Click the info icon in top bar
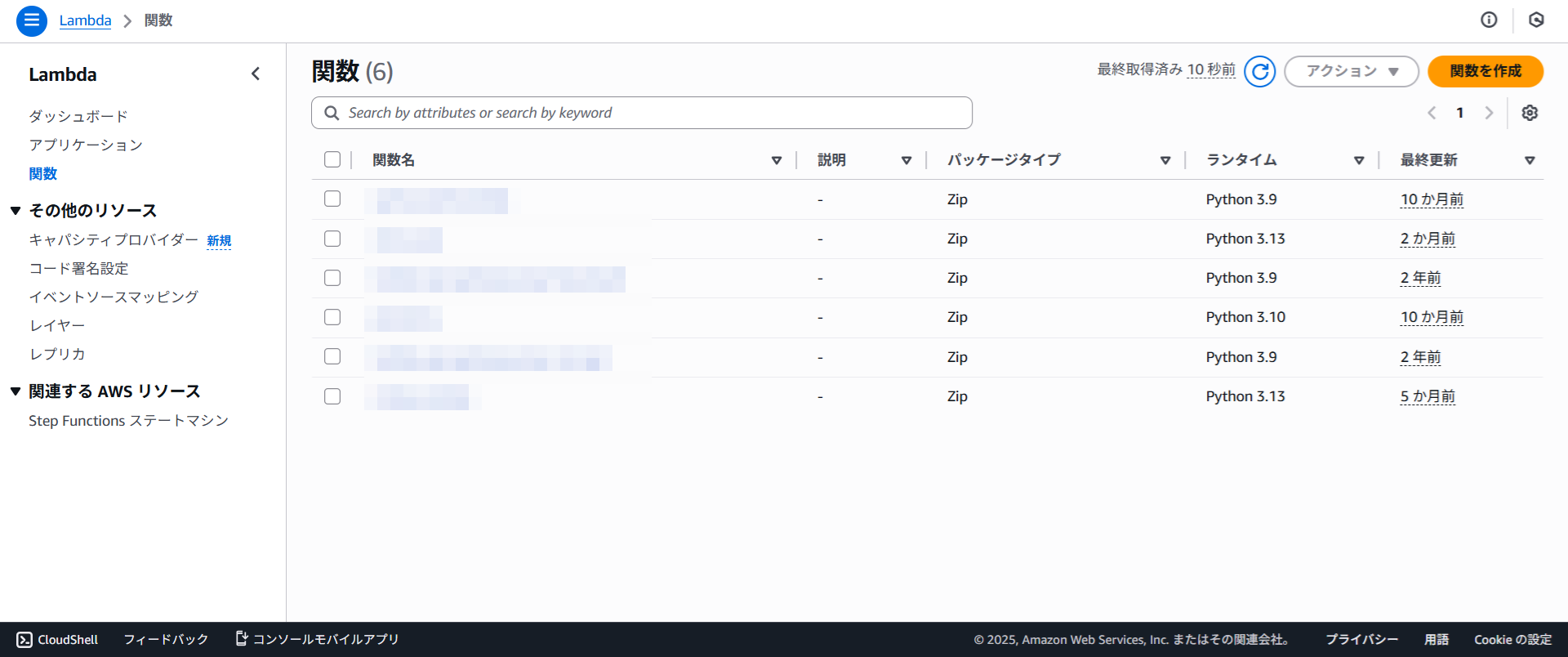Screen dimensions: 1568x657 (x=1489, y=20)
